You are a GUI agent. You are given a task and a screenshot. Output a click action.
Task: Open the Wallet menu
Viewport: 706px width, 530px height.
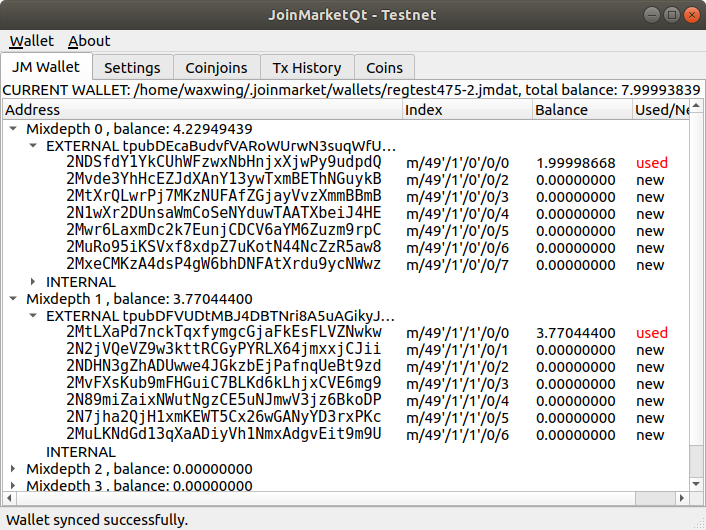point(31,41)
